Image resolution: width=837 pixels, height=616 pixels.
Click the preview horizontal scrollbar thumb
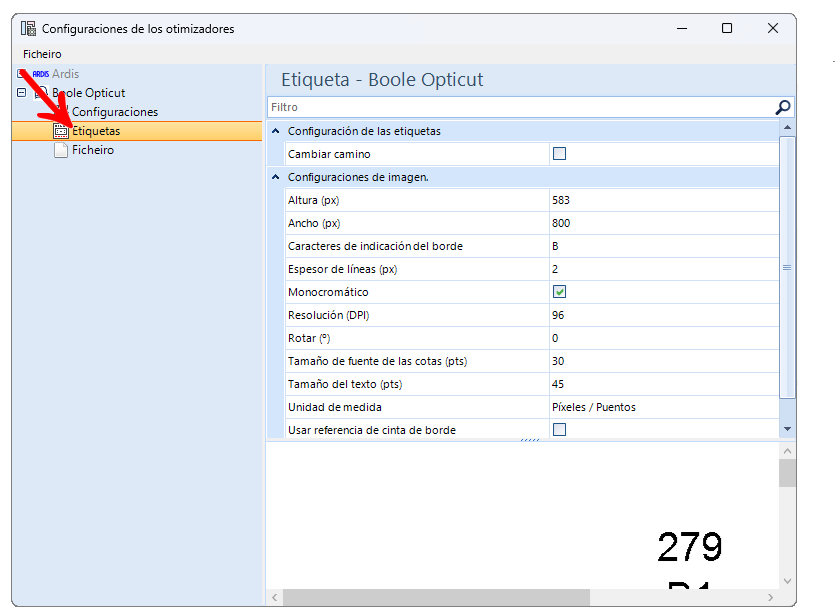coord(436,597)
